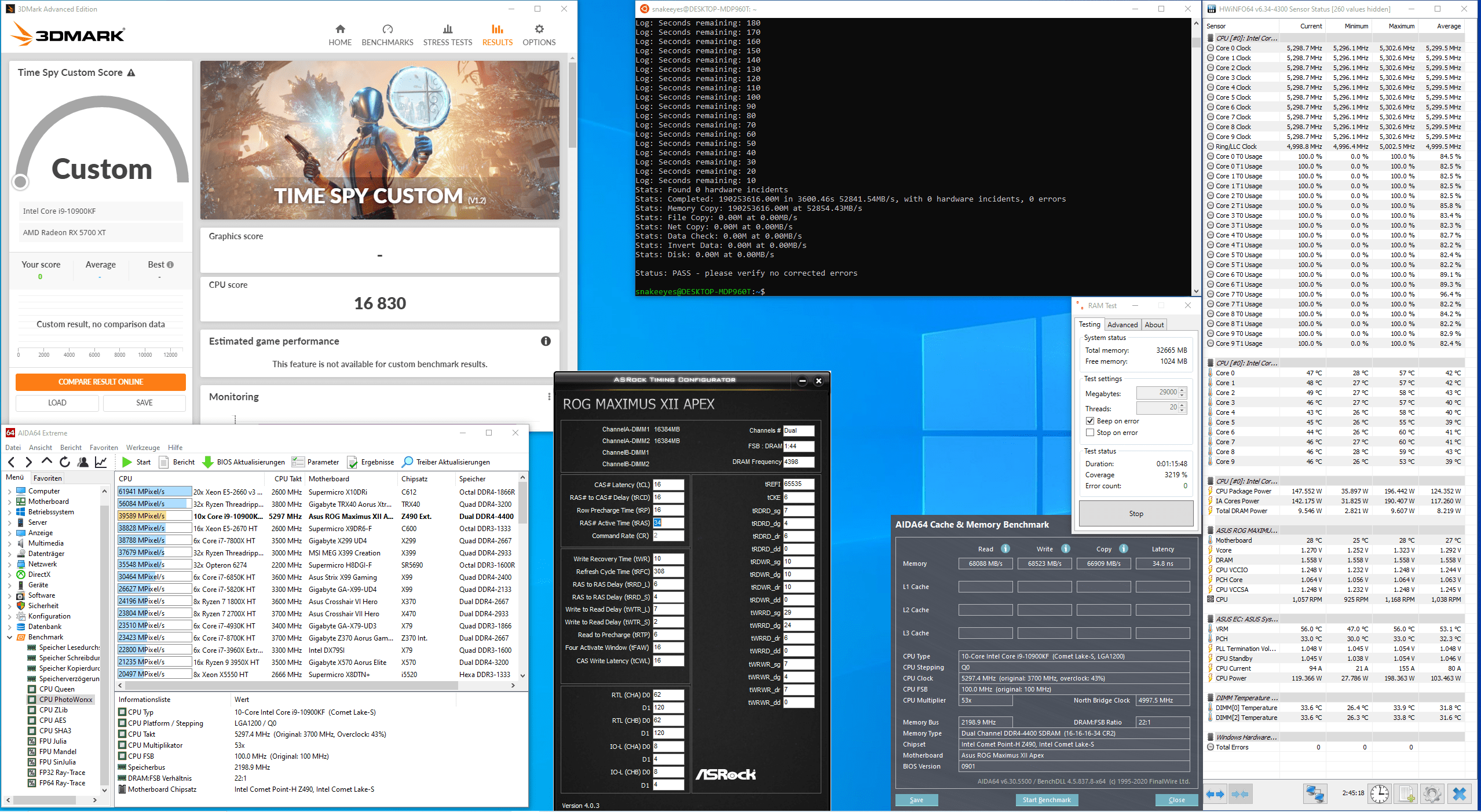Click the HWiNFO clock reset timer icon
The image size is (1481, 812).
[1379, 793]
